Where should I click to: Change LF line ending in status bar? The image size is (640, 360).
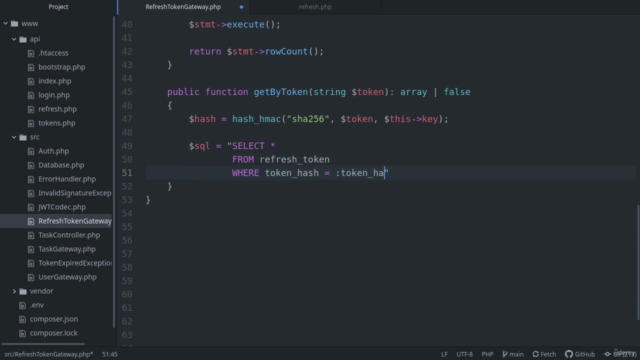[x=444, y=354]
